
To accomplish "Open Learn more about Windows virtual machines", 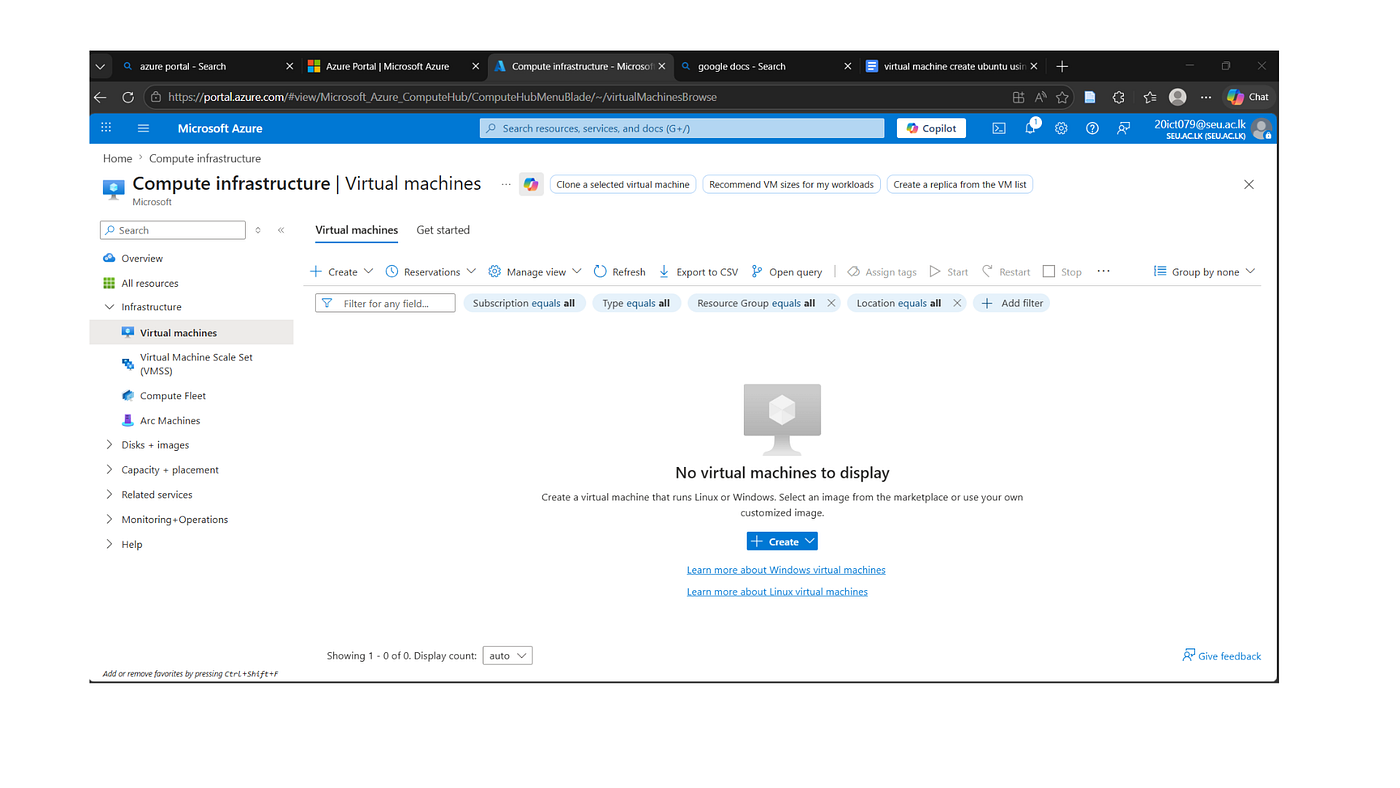I will (x=786, y=570).
